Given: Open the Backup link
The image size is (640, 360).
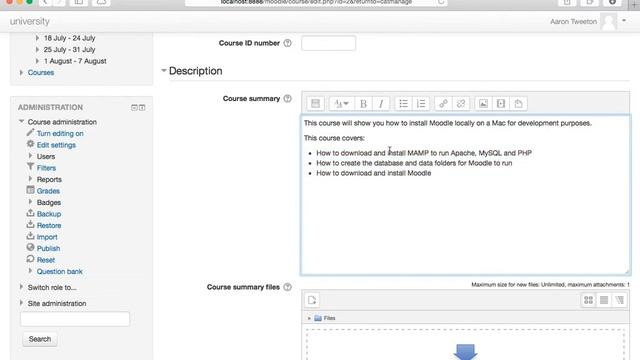Looking at the screenshot, I should click(49, 214).
